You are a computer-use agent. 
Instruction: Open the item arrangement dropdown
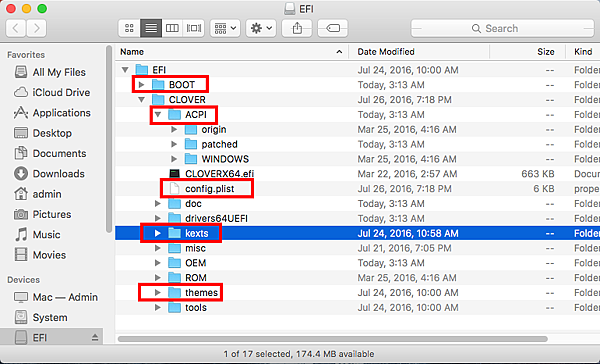225,28
